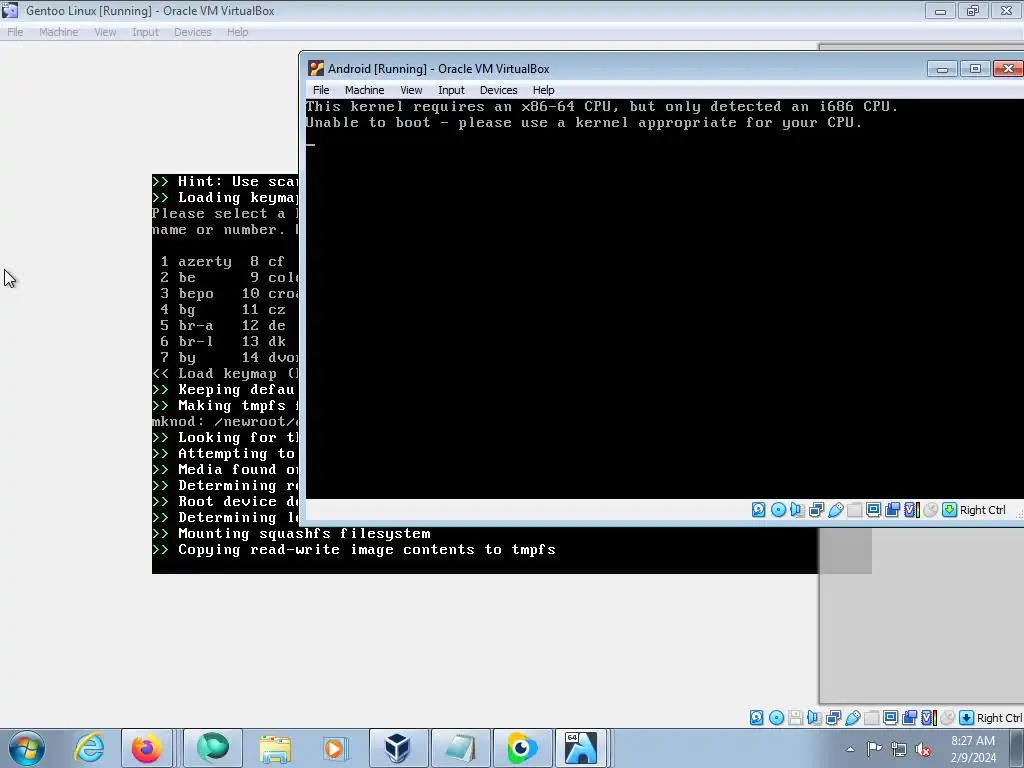Screen dimensions: 1024x768
Task: Open Action Center flag in system tray
Action: click(874, 749)
